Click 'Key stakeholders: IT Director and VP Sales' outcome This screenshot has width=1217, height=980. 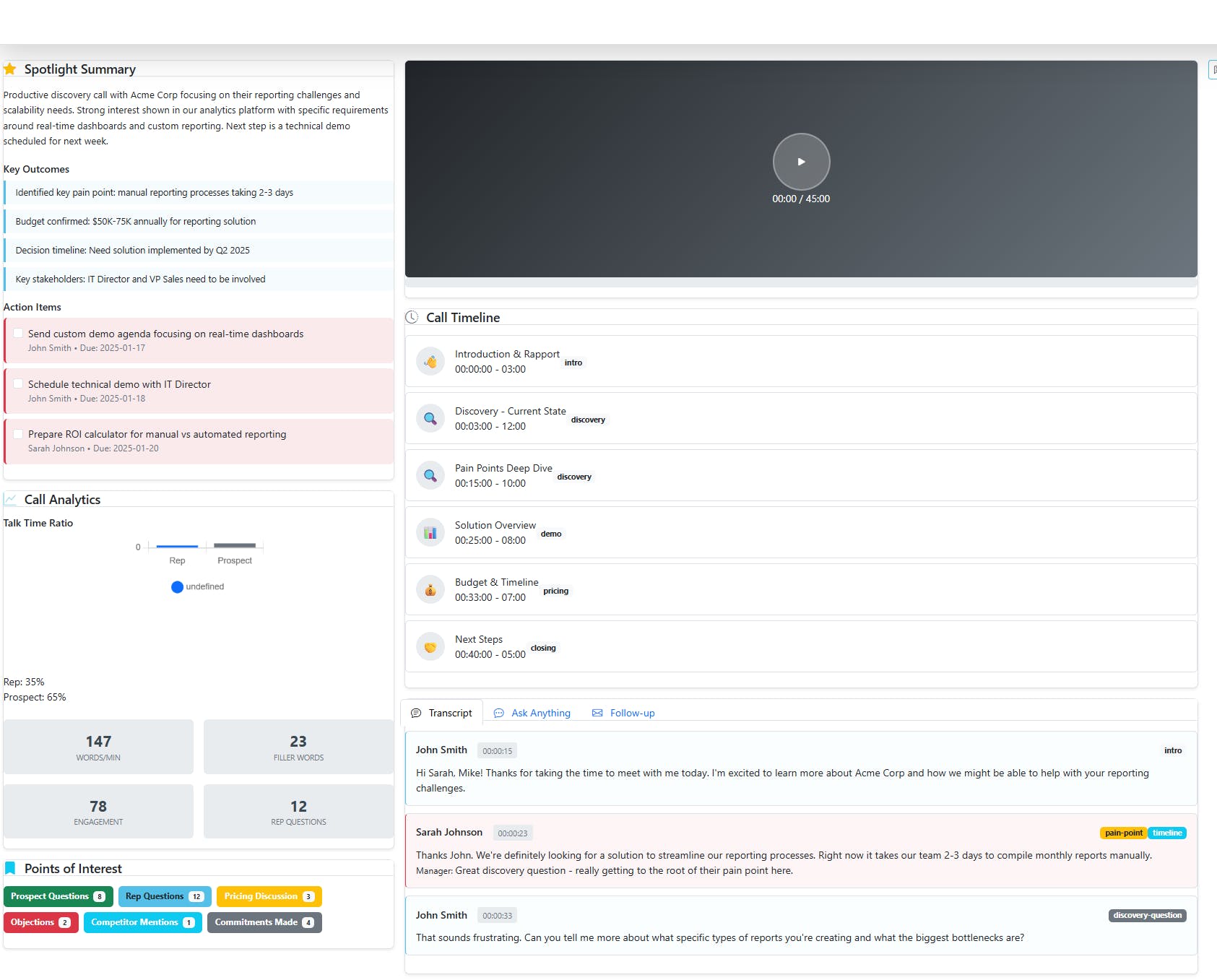[x=199, y=279]
